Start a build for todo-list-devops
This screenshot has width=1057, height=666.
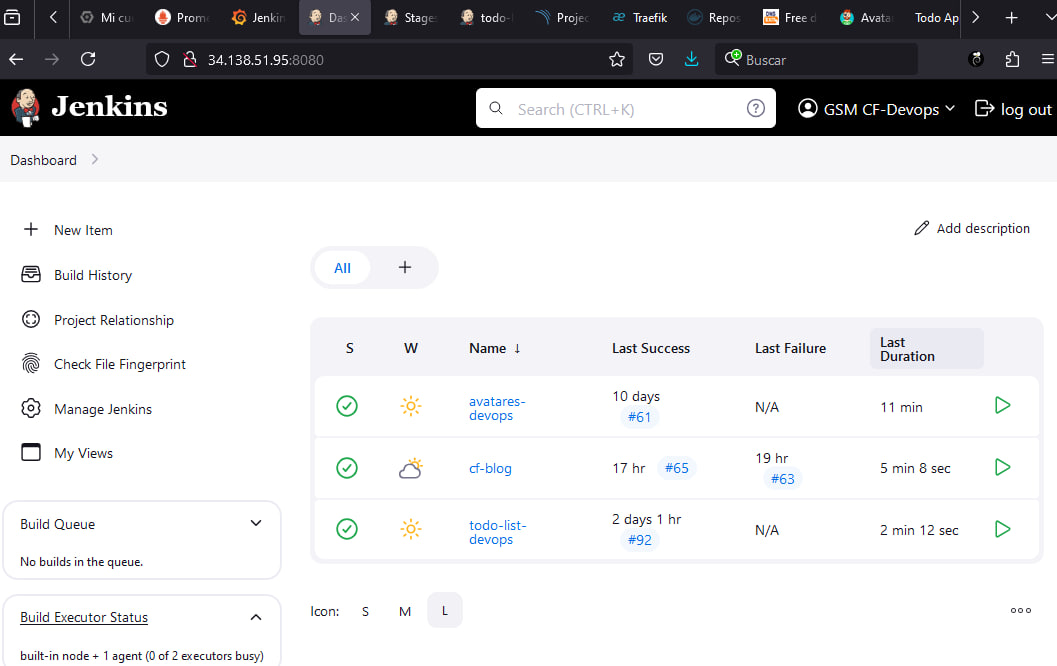(x=1002, y=529)
